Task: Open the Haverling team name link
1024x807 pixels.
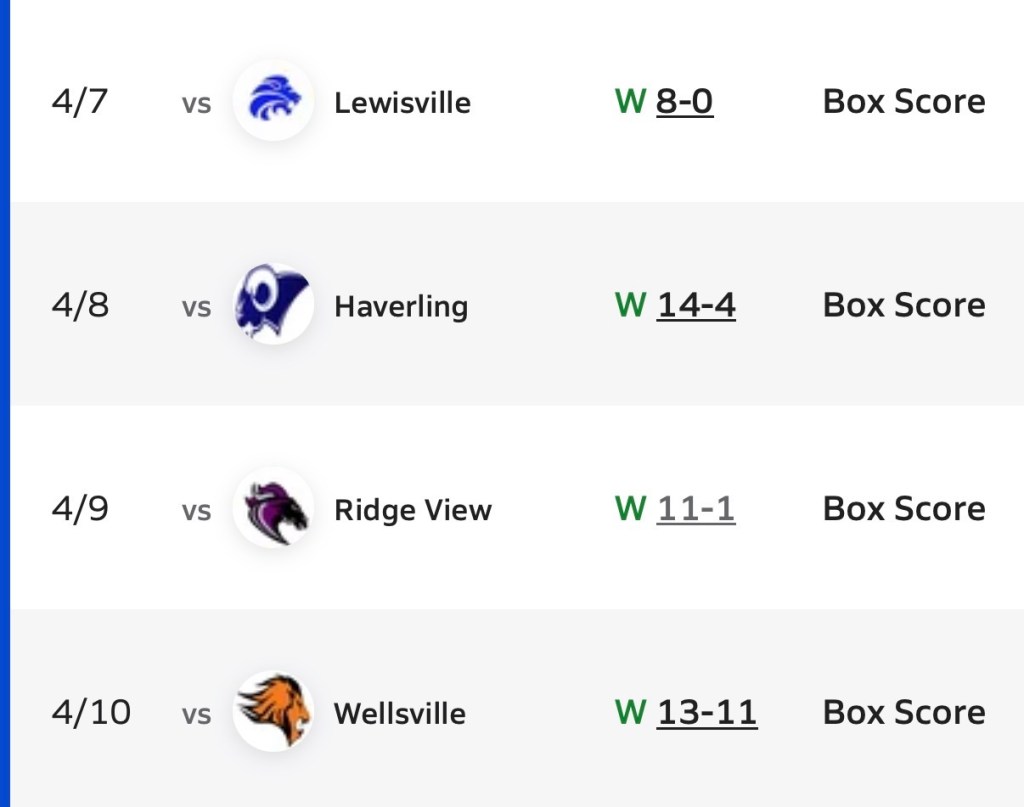Action: pyautogui.click(x=400, y=306)
